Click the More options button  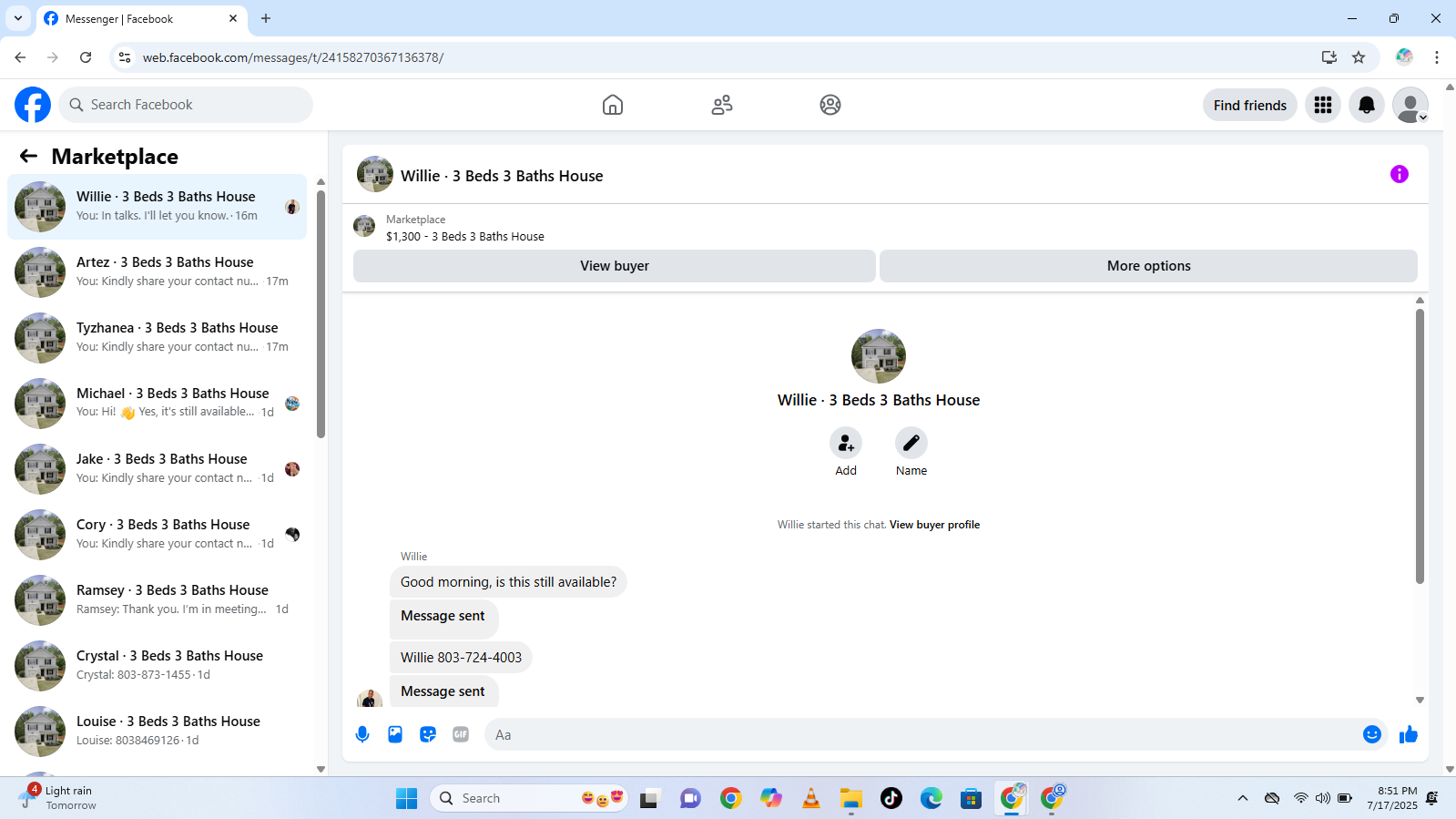tap(1149, 266)
